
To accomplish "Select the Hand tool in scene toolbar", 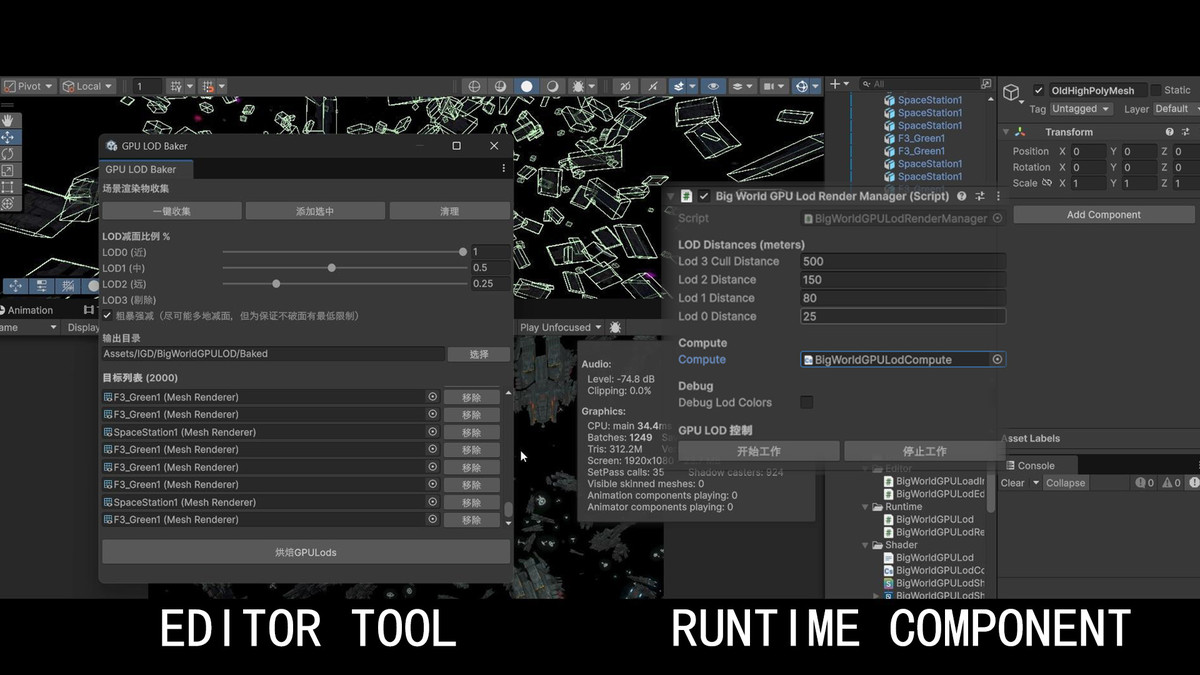I will pos(8,121).
